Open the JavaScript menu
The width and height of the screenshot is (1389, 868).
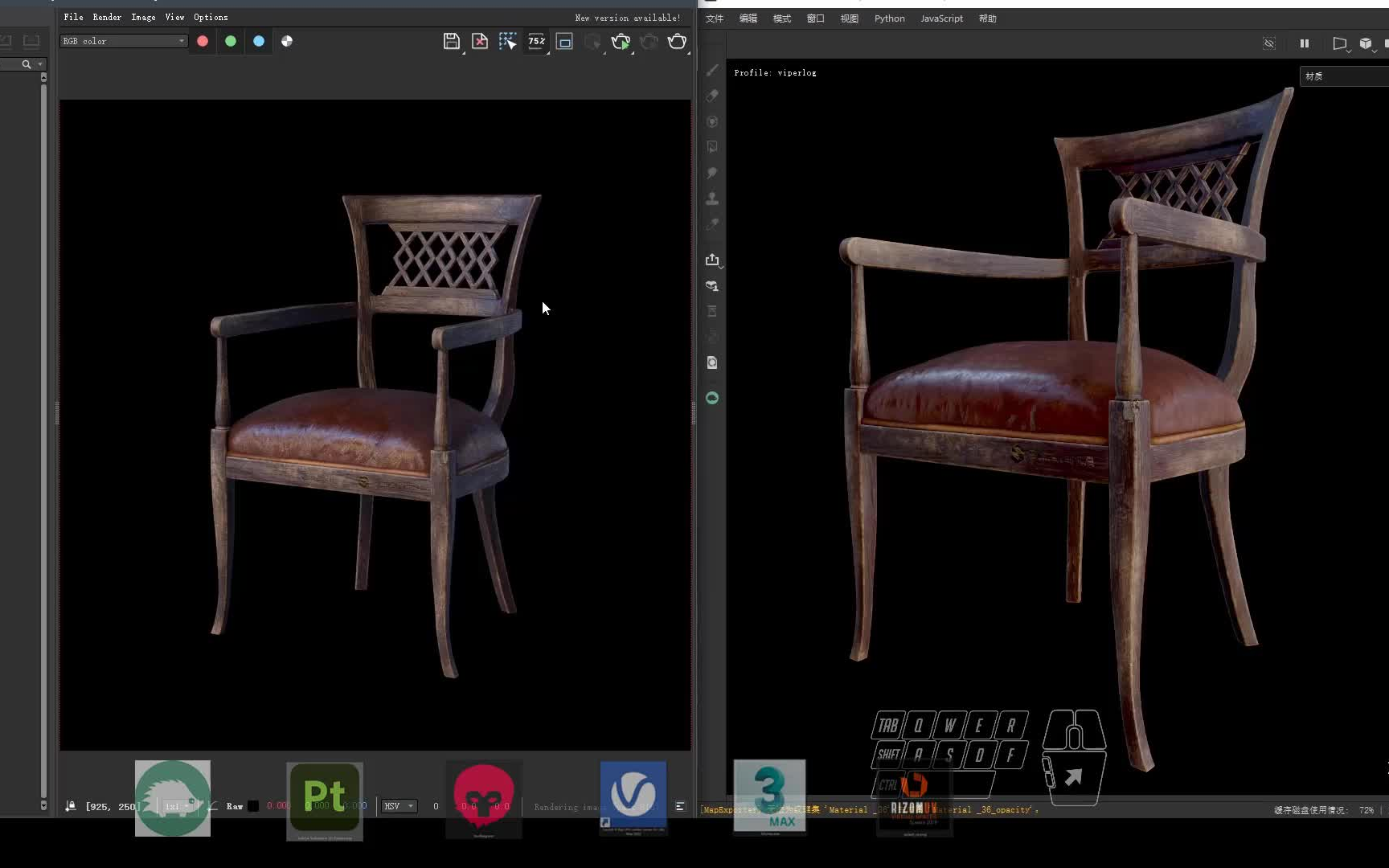(941, 18)
